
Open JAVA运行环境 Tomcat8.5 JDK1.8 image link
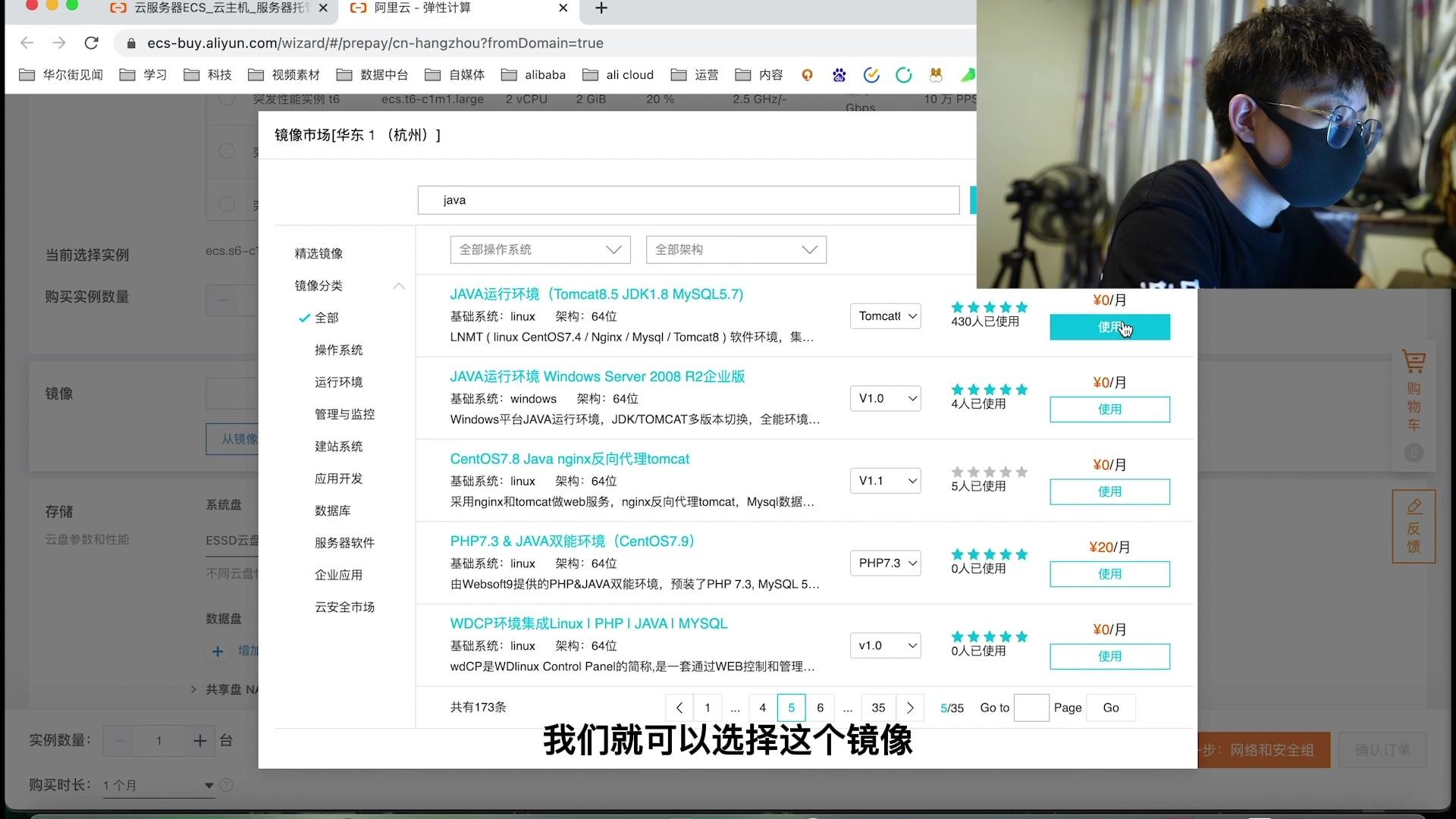point(597,294)
